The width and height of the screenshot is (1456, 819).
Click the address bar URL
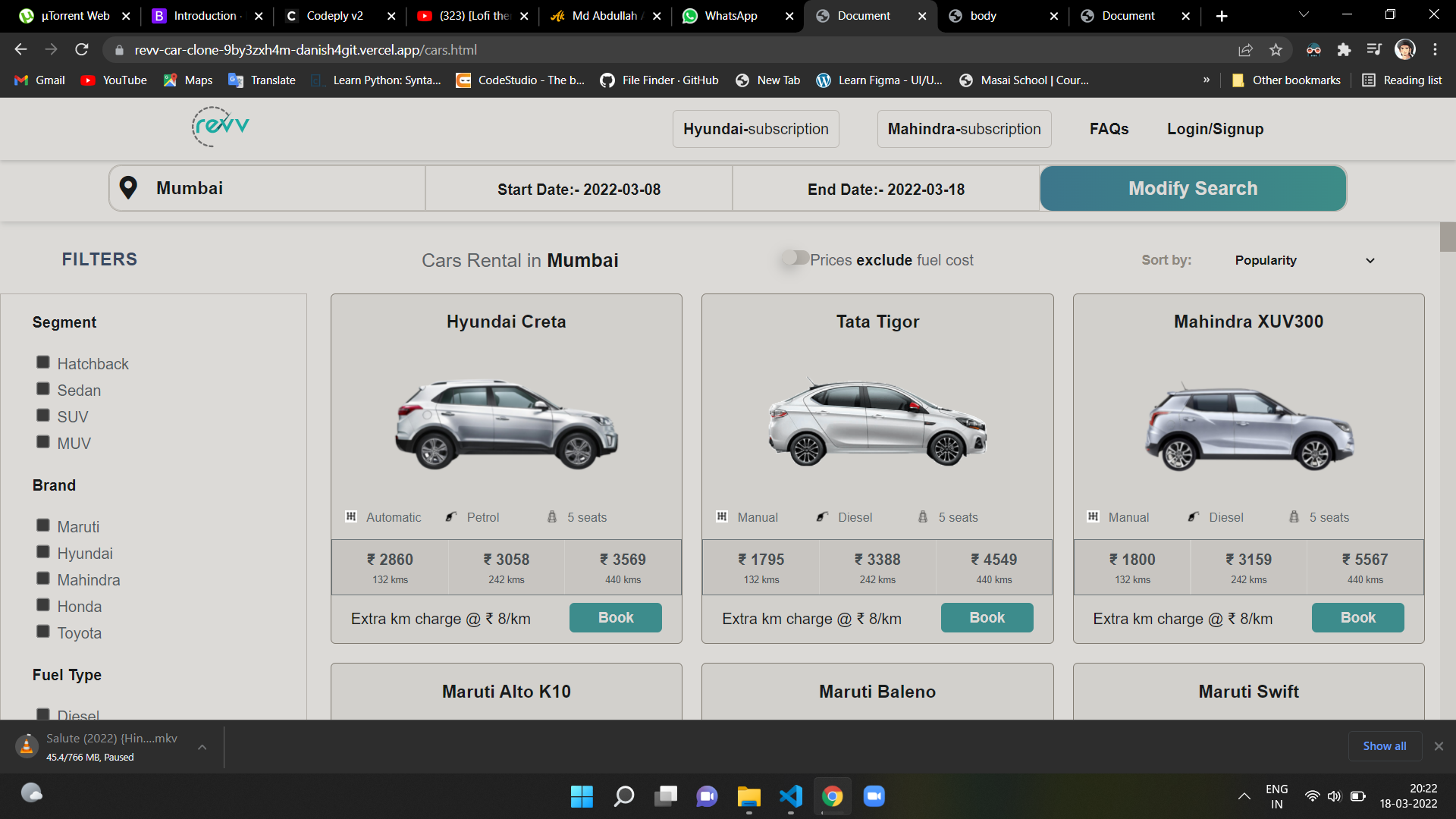click(306, 49)
